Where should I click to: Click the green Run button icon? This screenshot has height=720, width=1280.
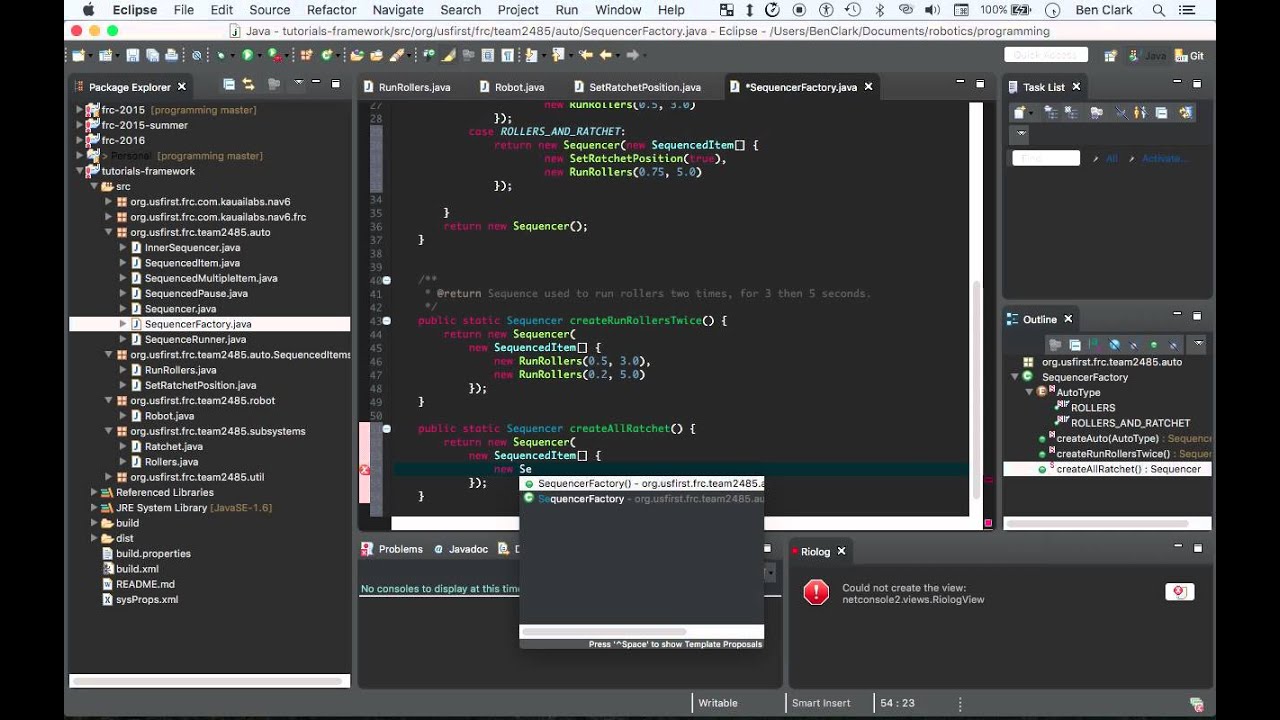[x=247, y=55]
